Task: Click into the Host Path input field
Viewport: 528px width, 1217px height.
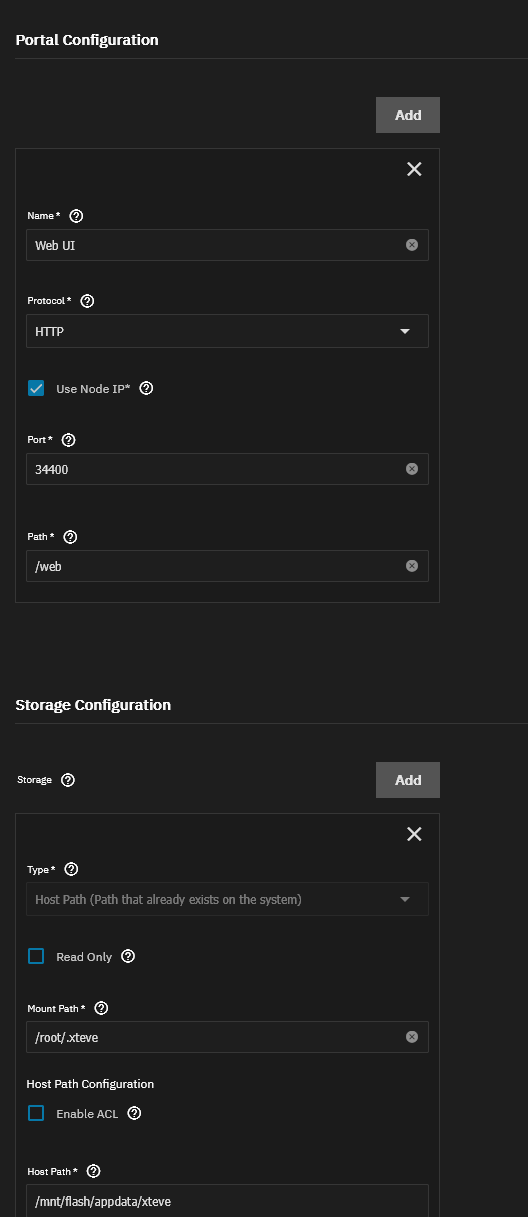Action: pyautogui.click(x=227, y=1200)
